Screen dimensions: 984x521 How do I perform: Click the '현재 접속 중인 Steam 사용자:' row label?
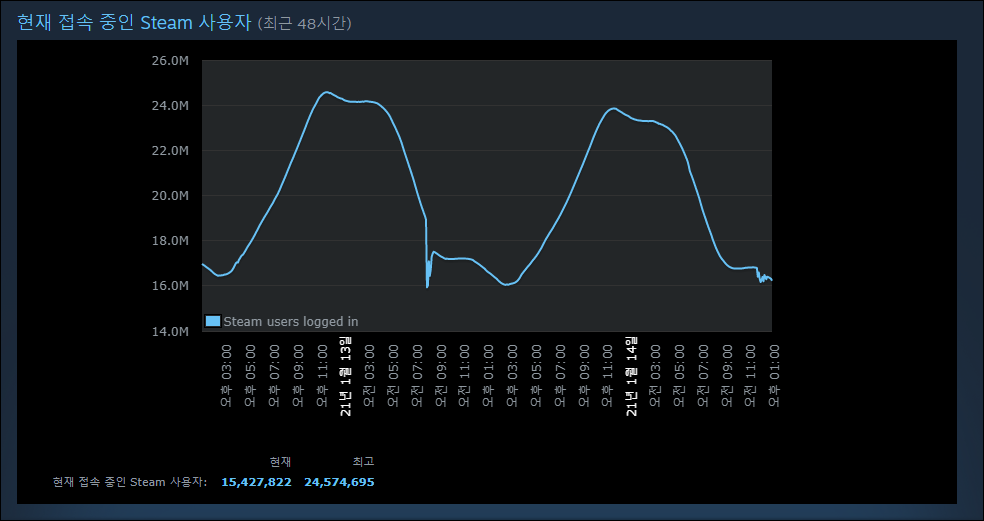click(x=130, y=482)
